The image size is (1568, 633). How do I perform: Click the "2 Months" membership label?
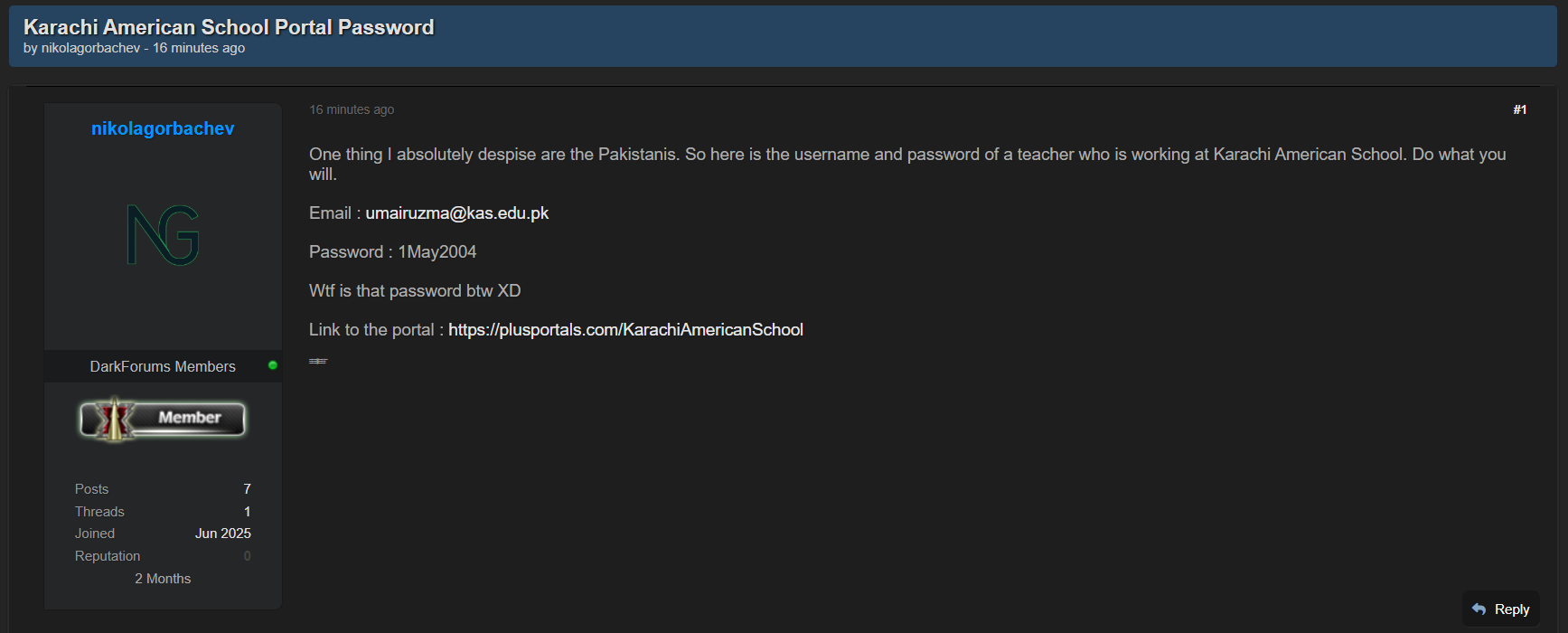pos(163,579)
